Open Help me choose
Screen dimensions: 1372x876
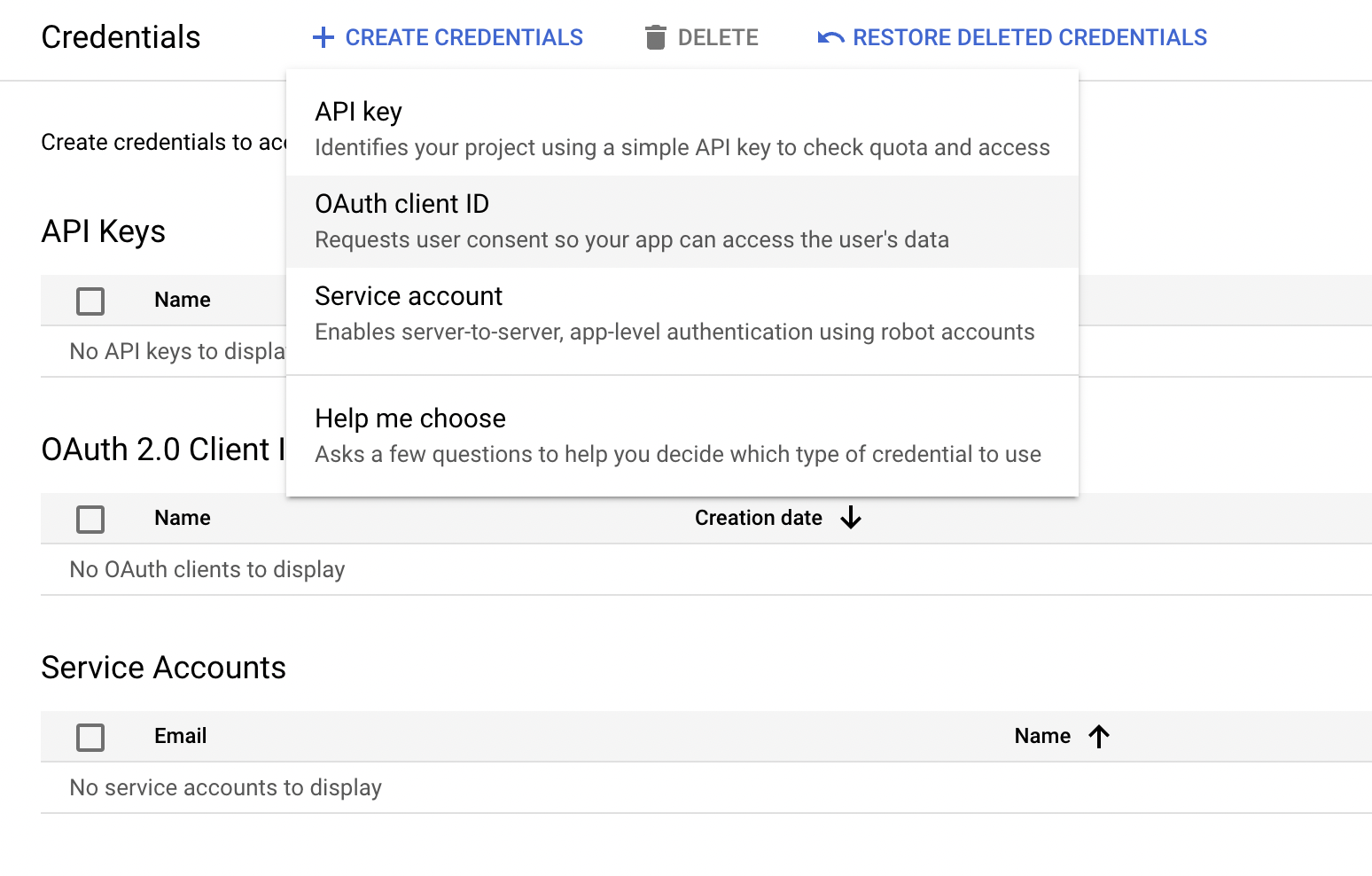(682, 434)
